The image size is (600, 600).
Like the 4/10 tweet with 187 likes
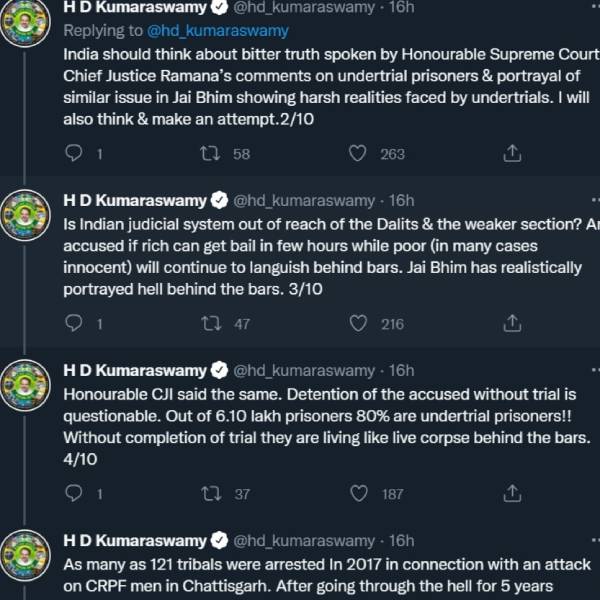point(358,493)
